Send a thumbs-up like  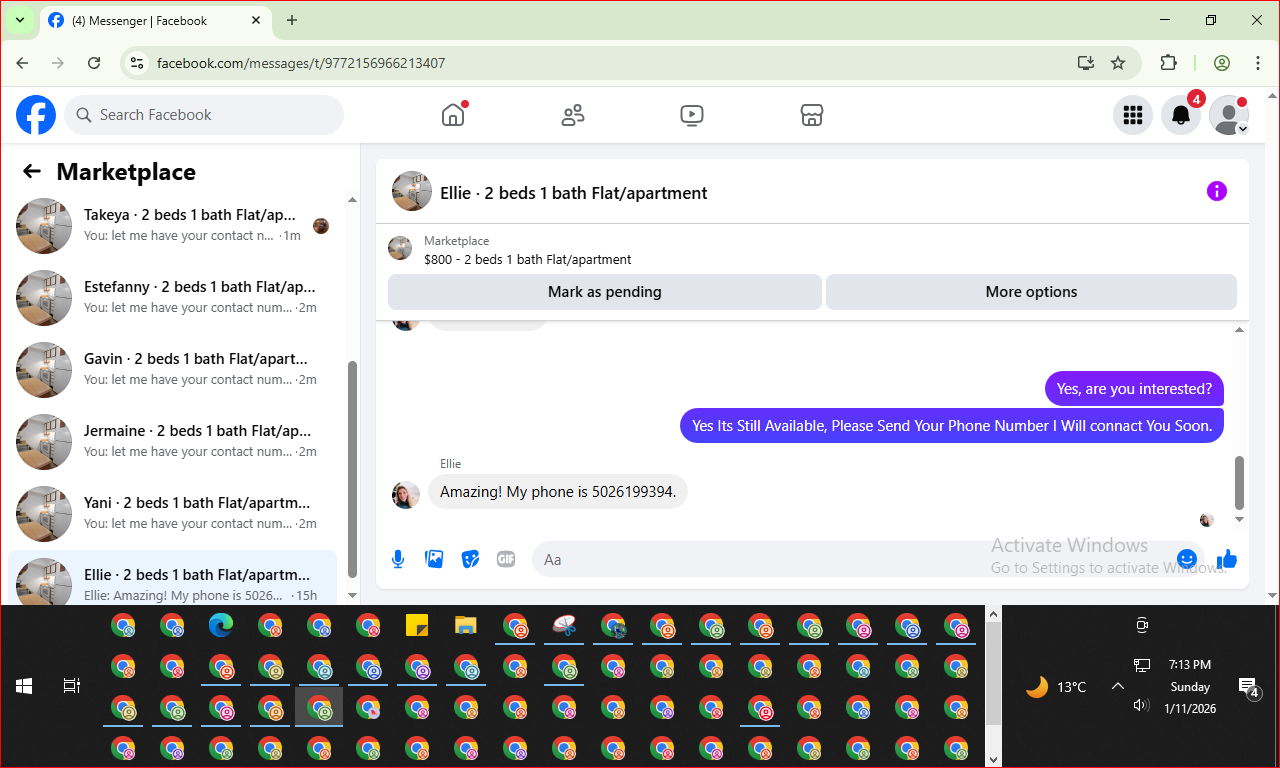pos(1227,559)
